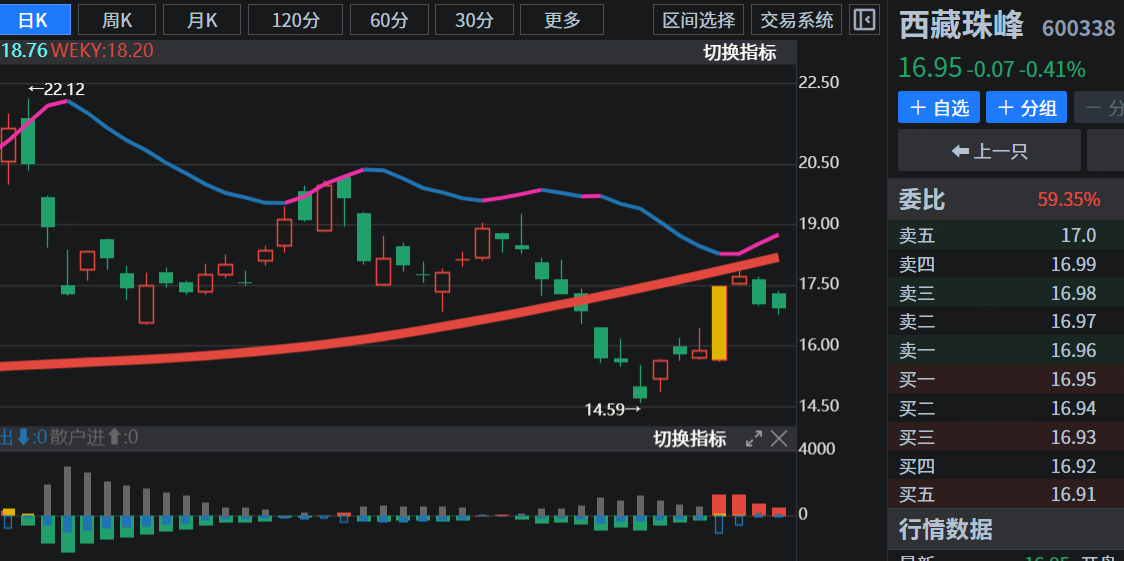Viewport: 1124px width, 561px height.
Task: Open 切换指标 on volume sub-chart
Action: [x=689, y=438]
